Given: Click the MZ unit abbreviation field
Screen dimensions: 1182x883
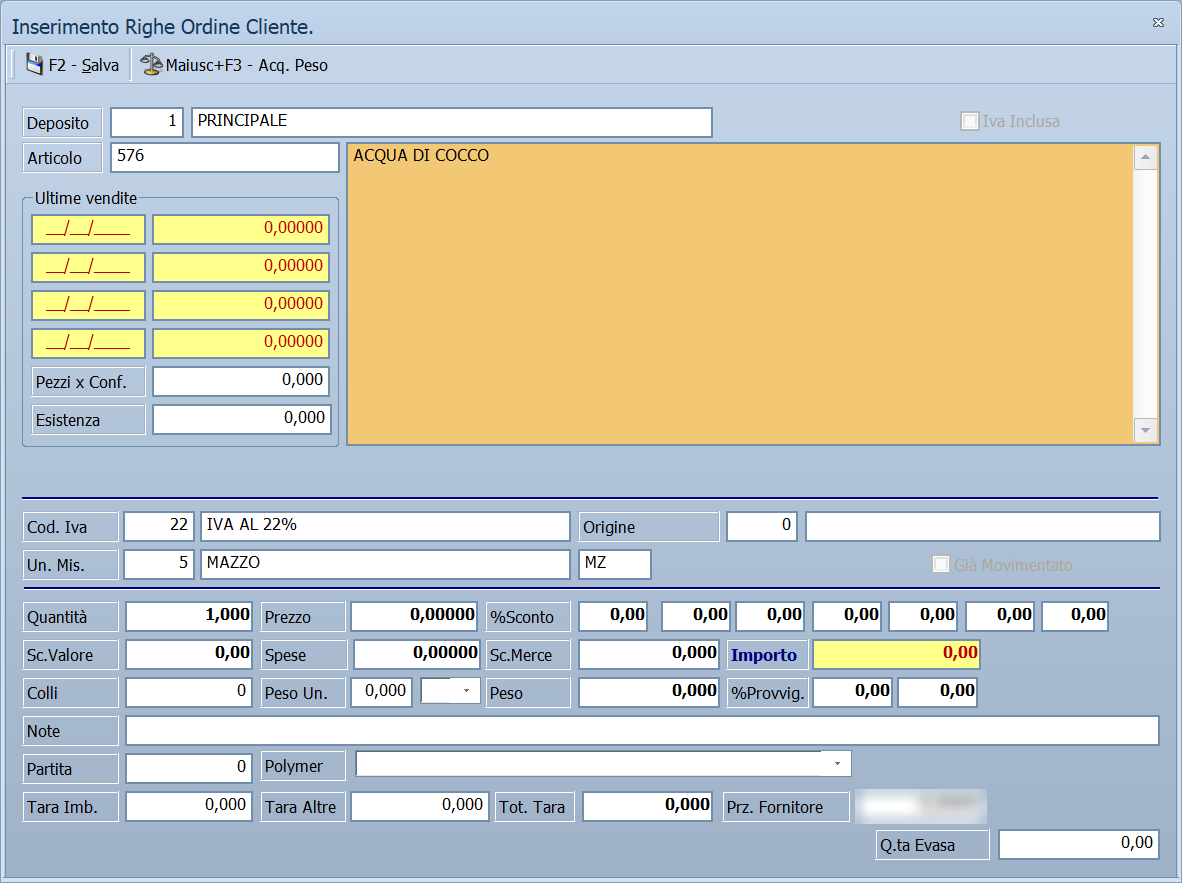Looking at the screenshot, I should point(615,564).
